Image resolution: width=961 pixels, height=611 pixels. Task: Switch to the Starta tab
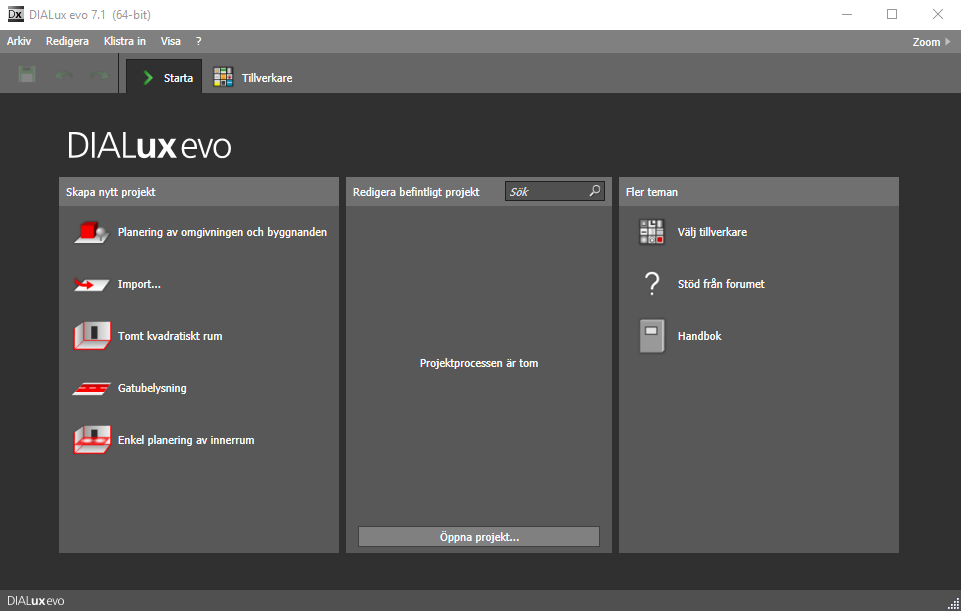pyautogui.click(x=164, y=77)
